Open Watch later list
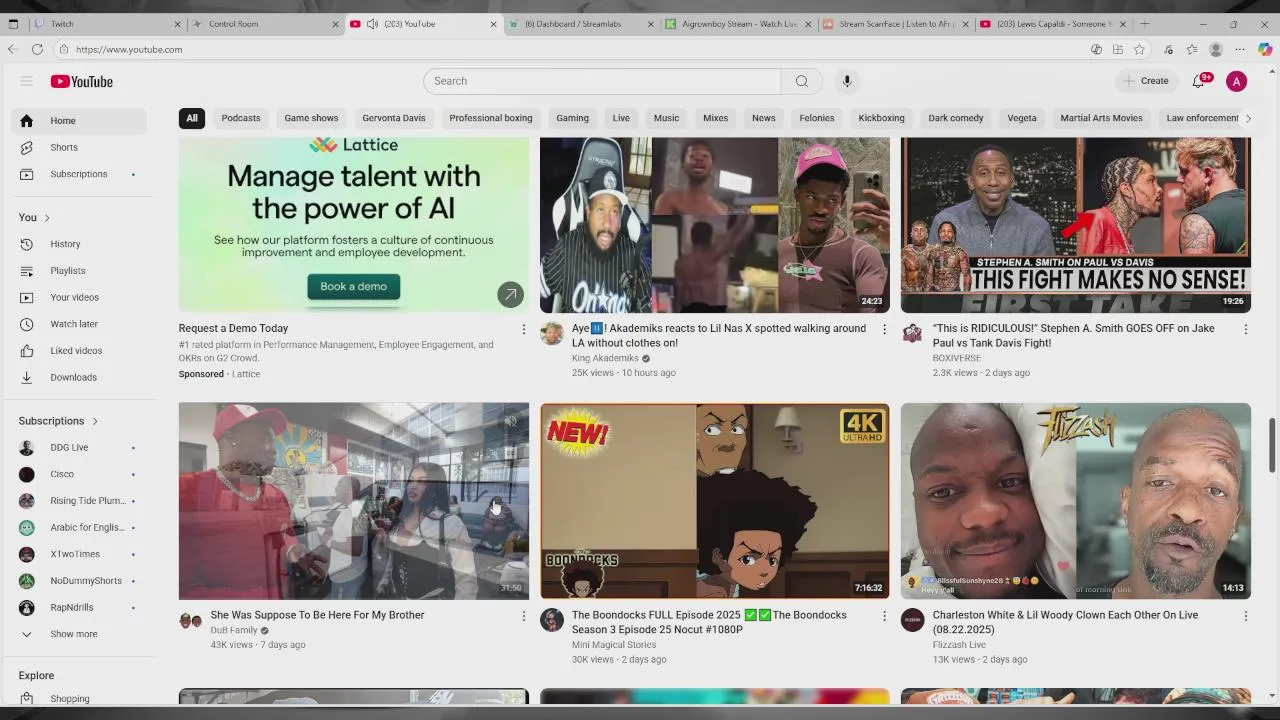1280x720 pixels. [x=79, y=324]
